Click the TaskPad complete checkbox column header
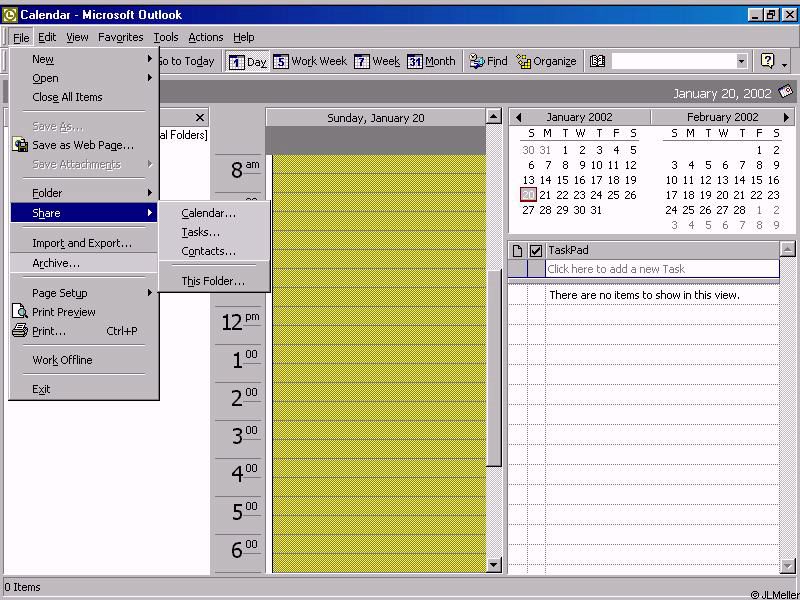The image size is (800, 600). [535, 250]
